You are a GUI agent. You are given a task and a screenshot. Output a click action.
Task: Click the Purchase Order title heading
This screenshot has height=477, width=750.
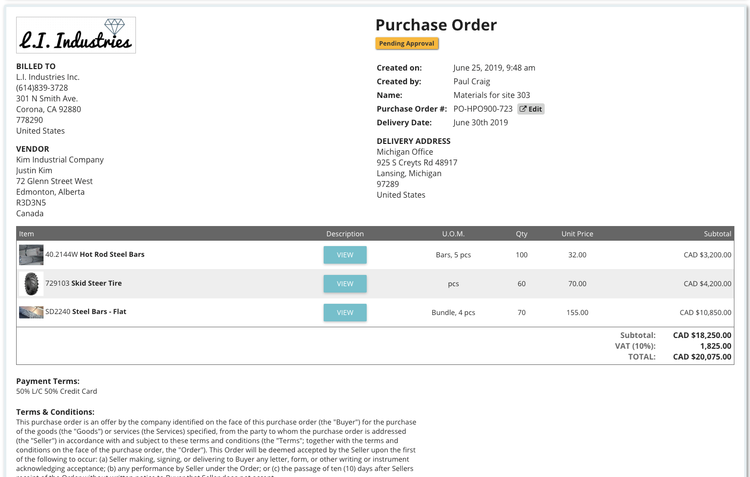tap(436, 25)
